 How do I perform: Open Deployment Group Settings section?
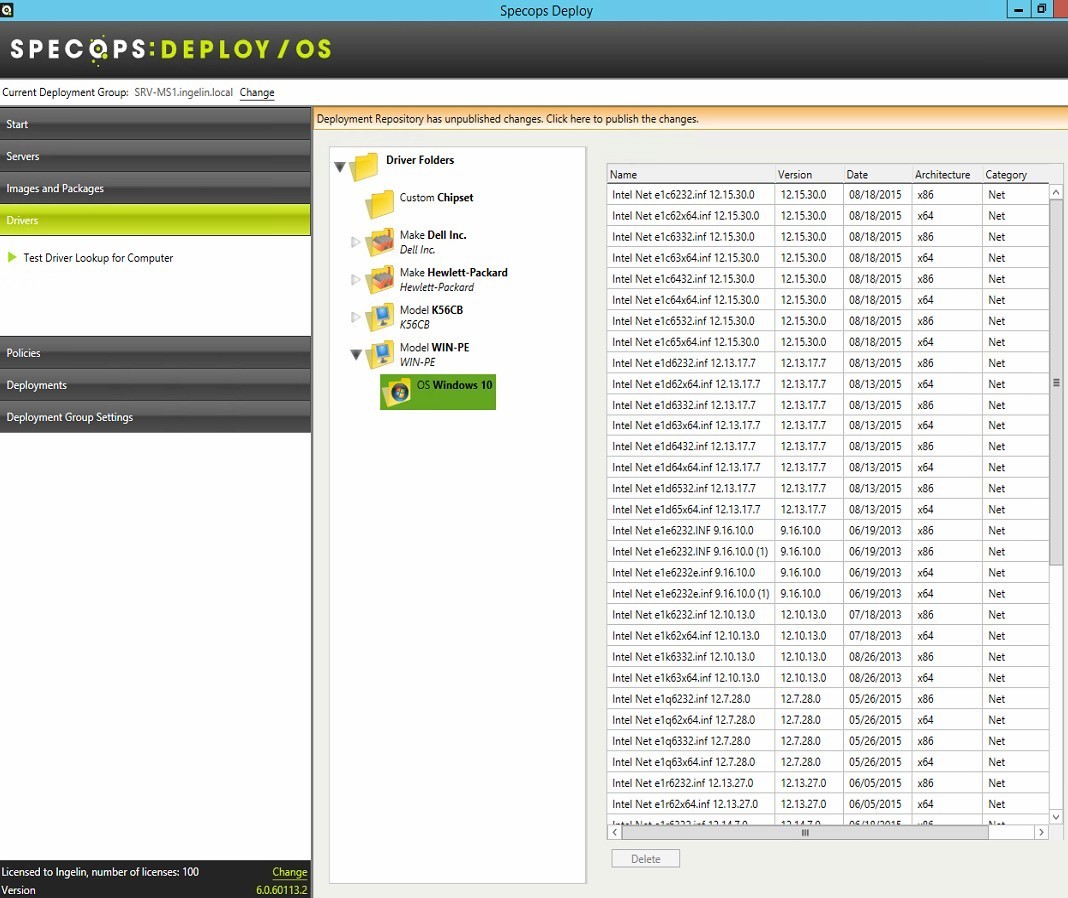[x=155, y=417]
